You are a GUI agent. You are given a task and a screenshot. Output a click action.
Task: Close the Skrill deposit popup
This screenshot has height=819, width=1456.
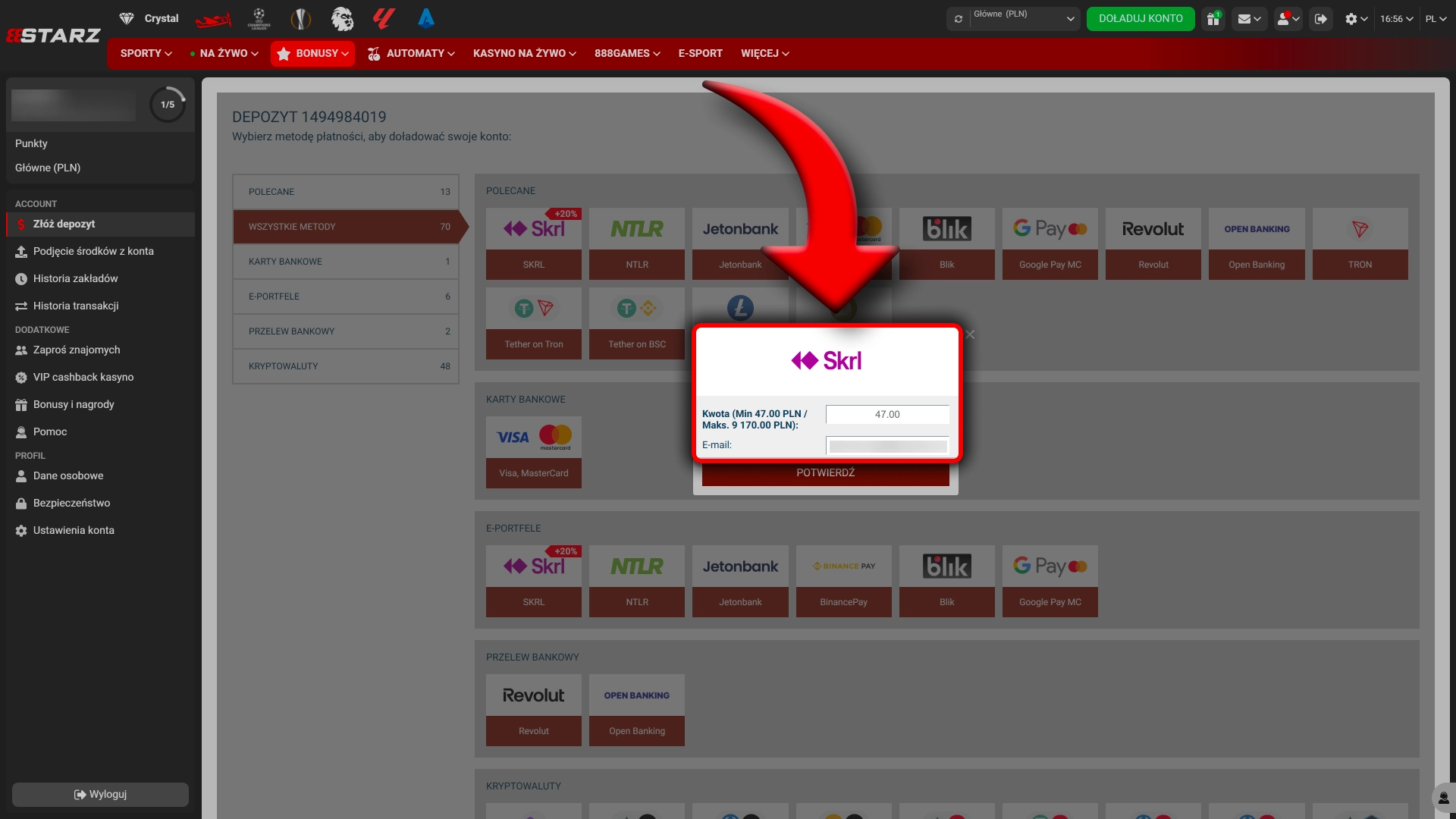point(970,334)
